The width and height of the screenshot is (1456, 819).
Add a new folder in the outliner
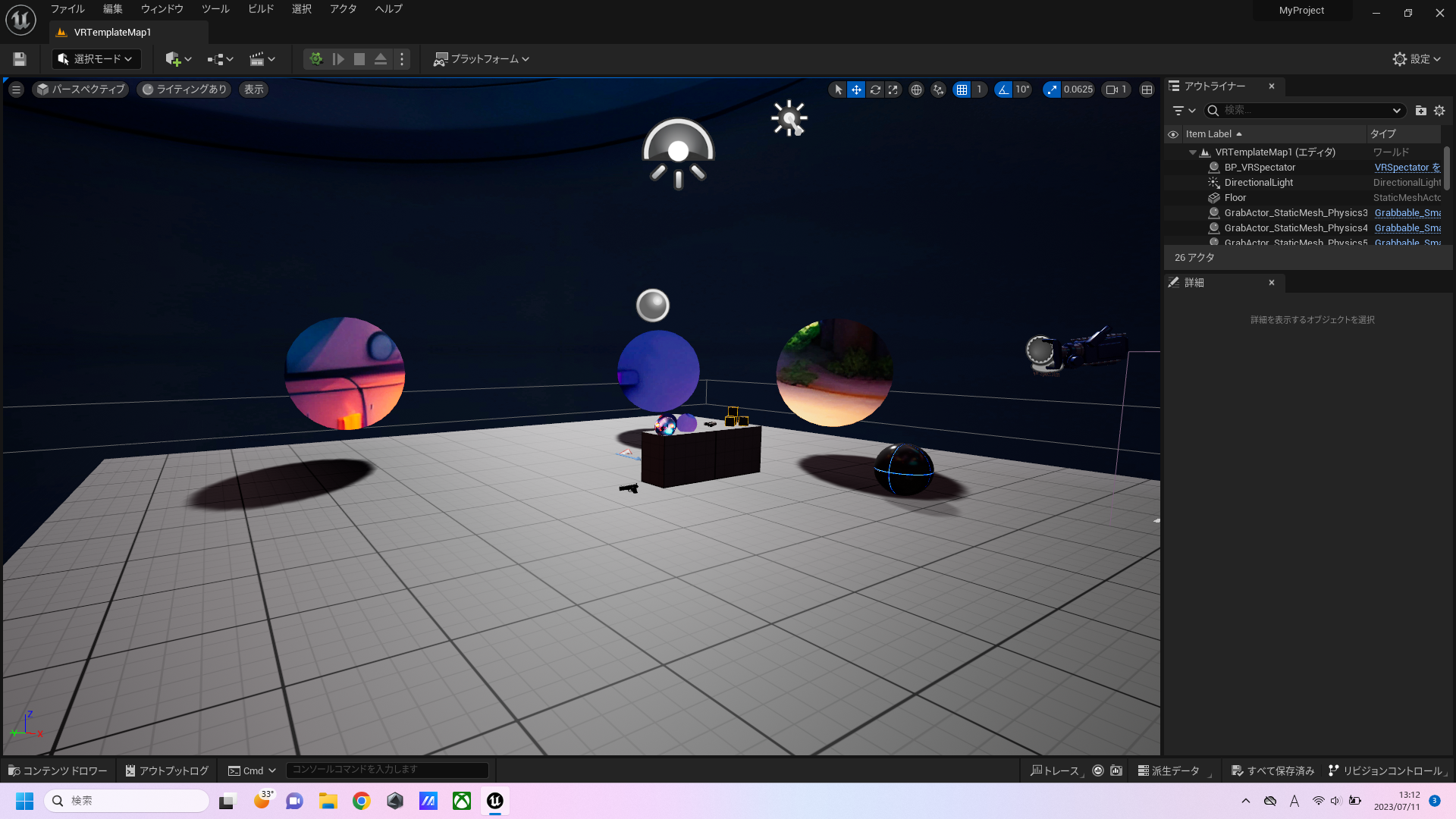tap(1421, 111)
